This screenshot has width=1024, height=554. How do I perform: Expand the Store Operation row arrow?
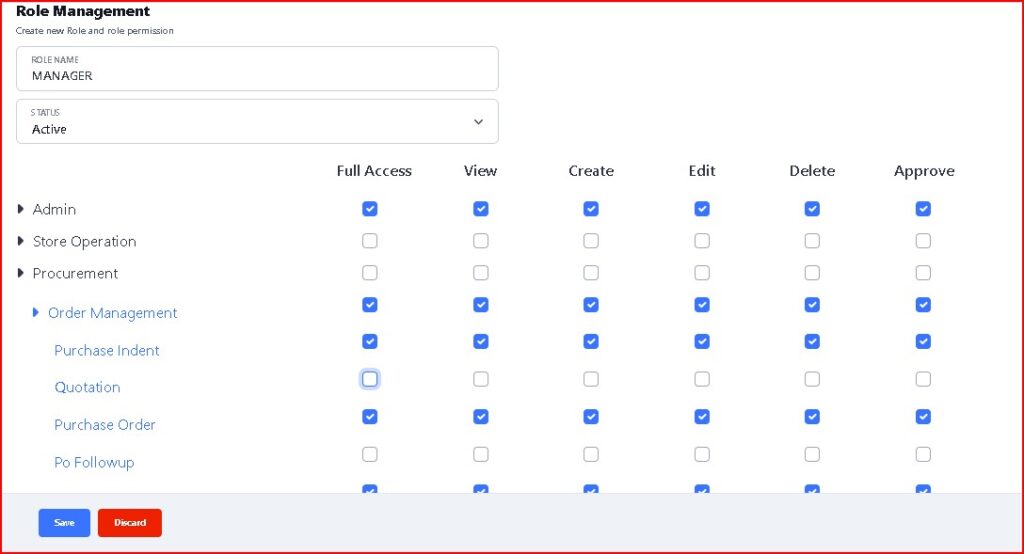(x=21, y=241)
